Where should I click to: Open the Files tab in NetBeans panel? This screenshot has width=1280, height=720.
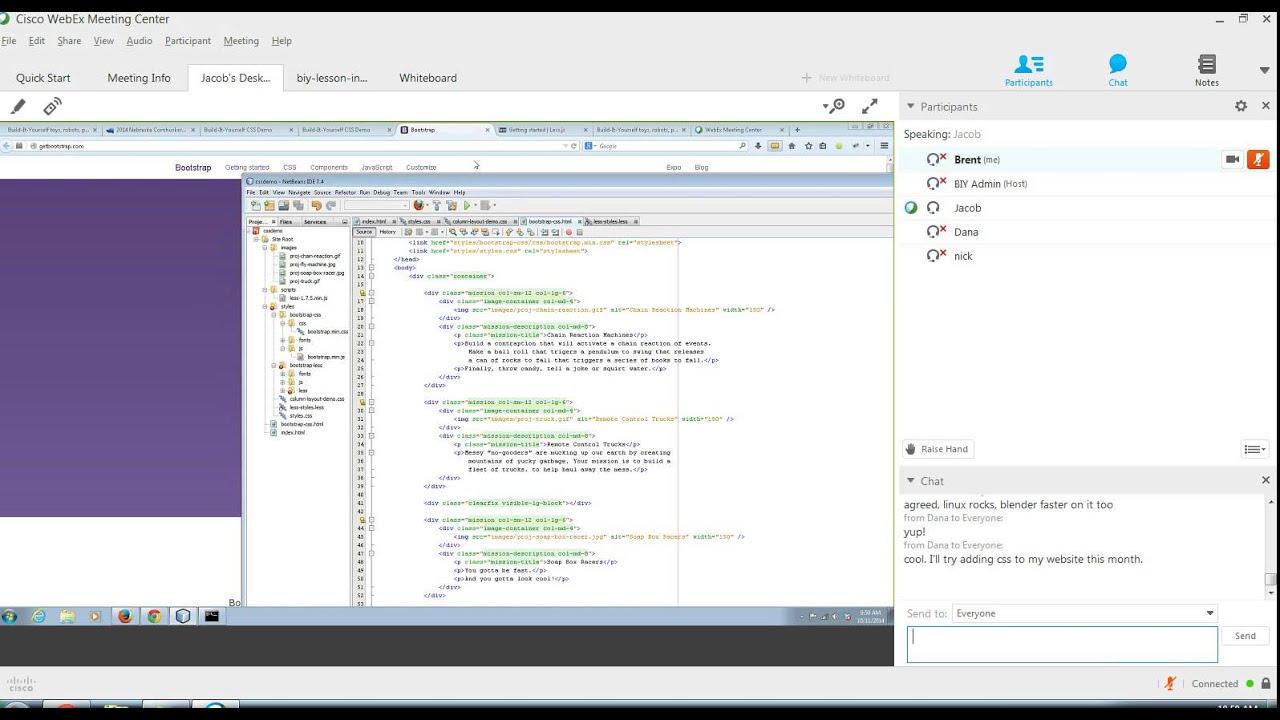pyautogui.click(x=286, y=221)
